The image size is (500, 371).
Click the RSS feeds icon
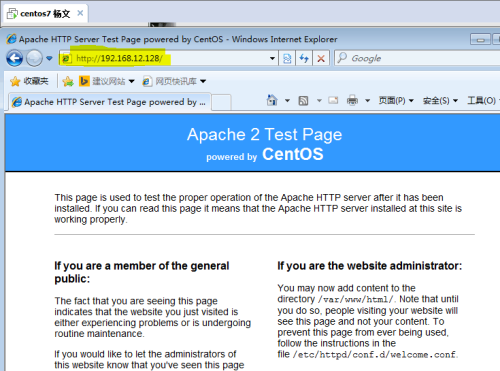point(303,100)
